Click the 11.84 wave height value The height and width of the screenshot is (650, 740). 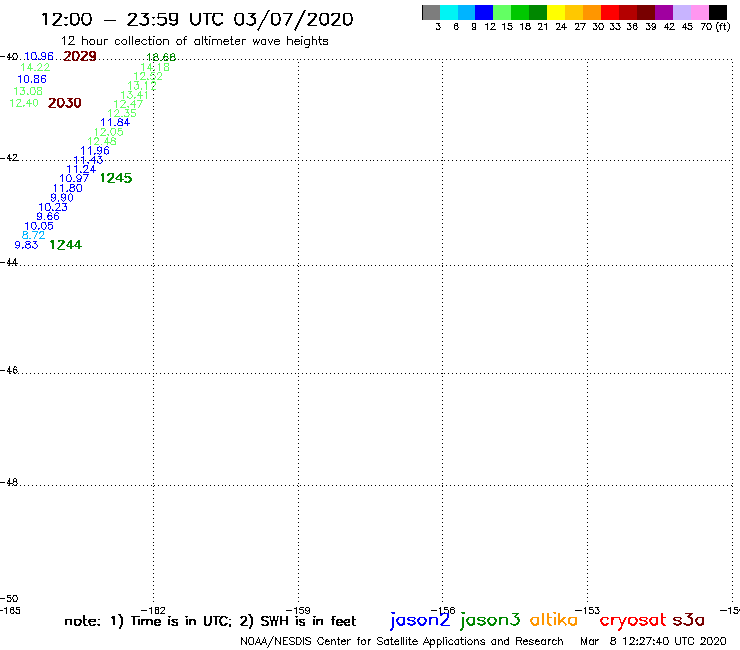tap(115, 122)
